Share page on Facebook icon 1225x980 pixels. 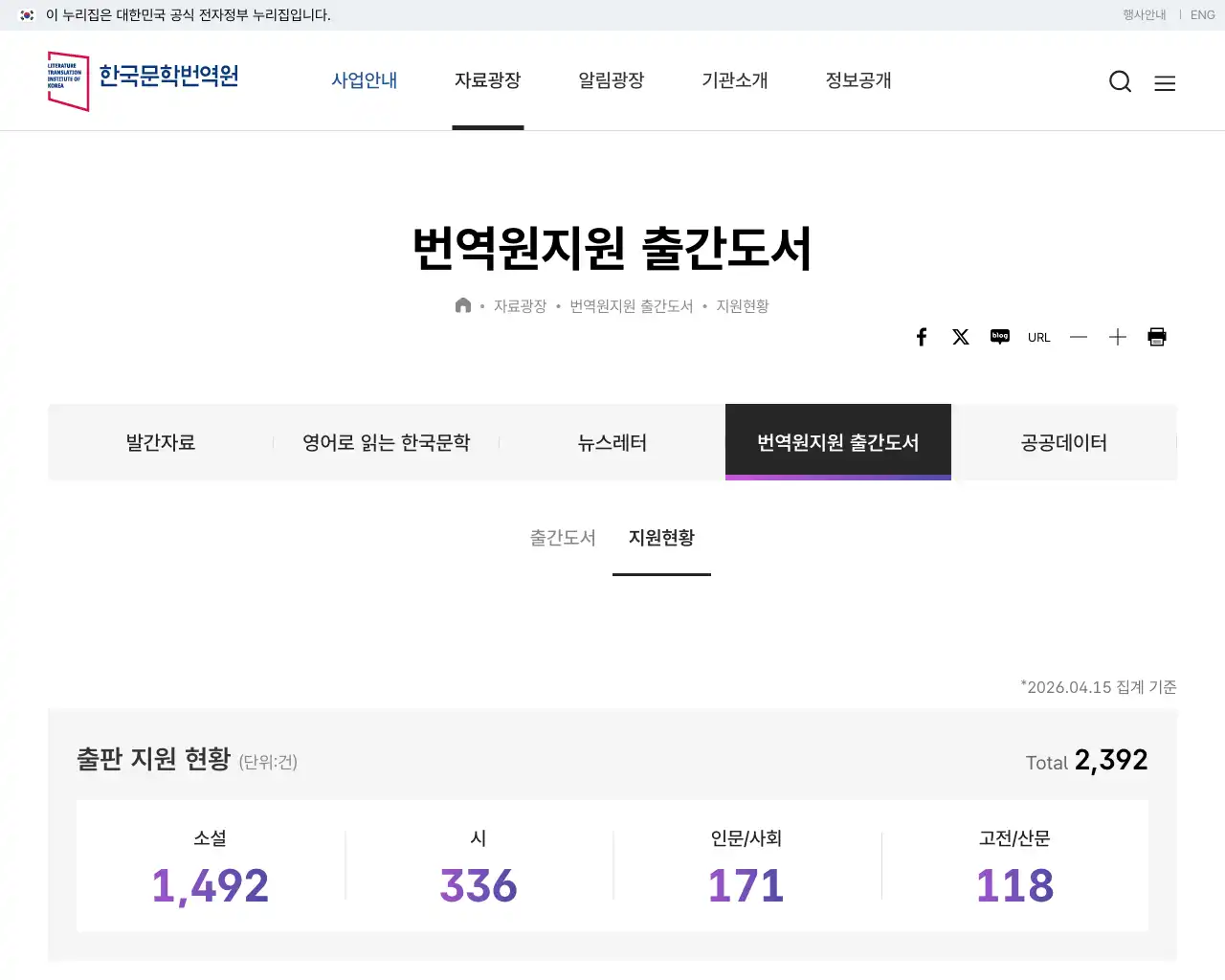(922, 337)
